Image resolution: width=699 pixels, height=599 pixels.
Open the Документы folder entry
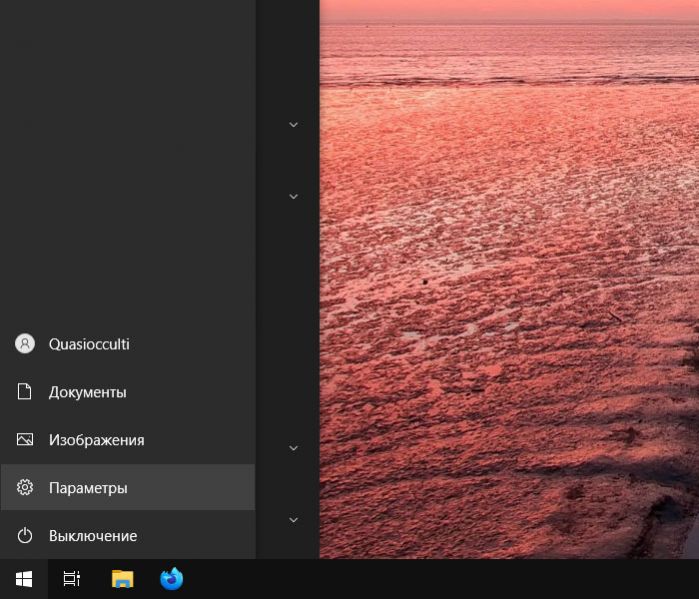click(128, 392)
